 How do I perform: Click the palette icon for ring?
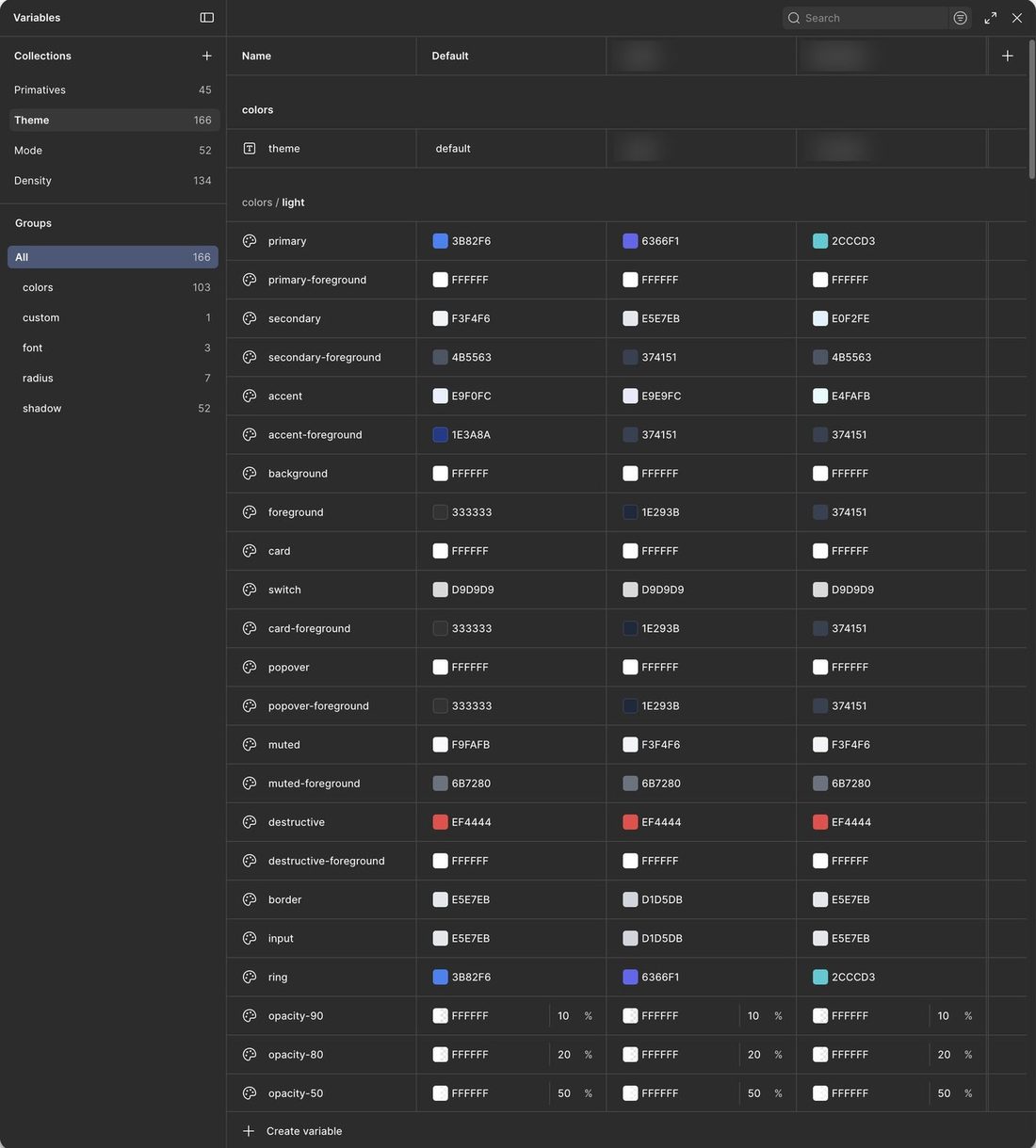pyautogui.click(x=250, y=977)
